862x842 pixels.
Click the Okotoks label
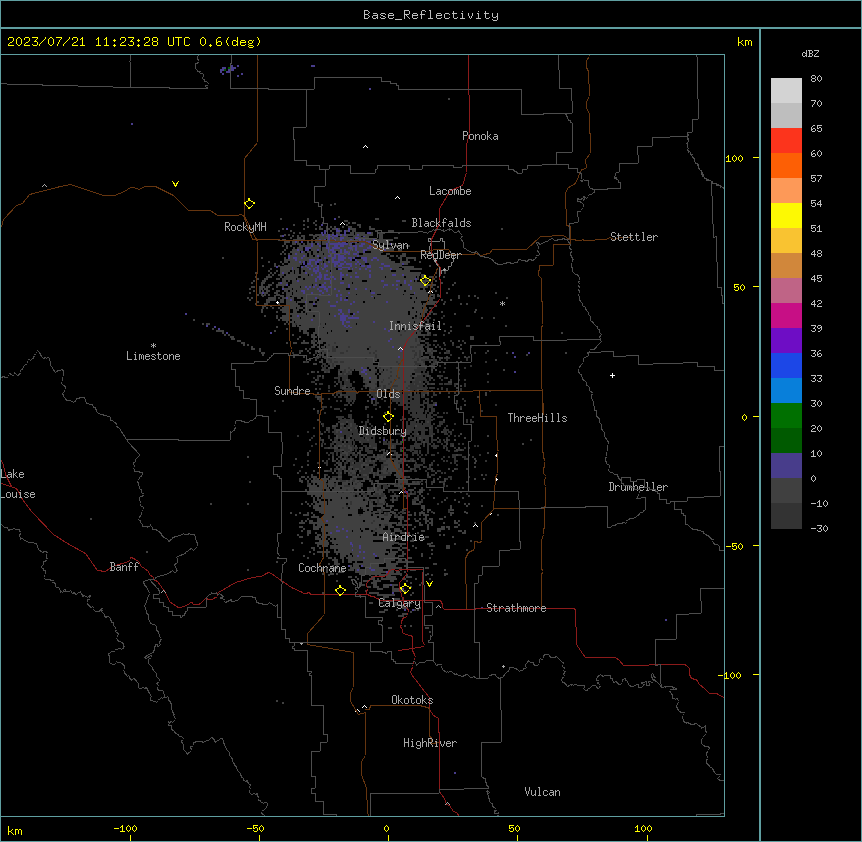click(412, 700)
